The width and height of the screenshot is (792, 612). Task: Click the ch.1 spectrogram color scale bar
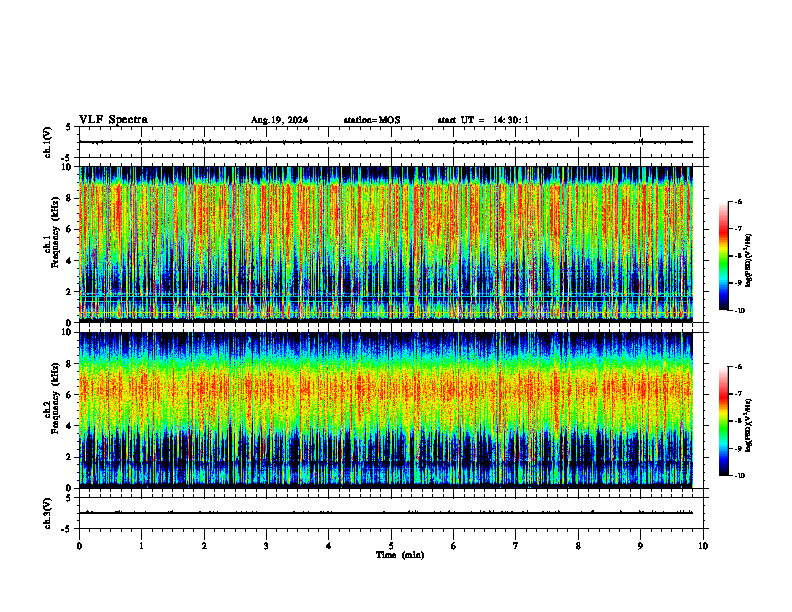coord(723,256)
